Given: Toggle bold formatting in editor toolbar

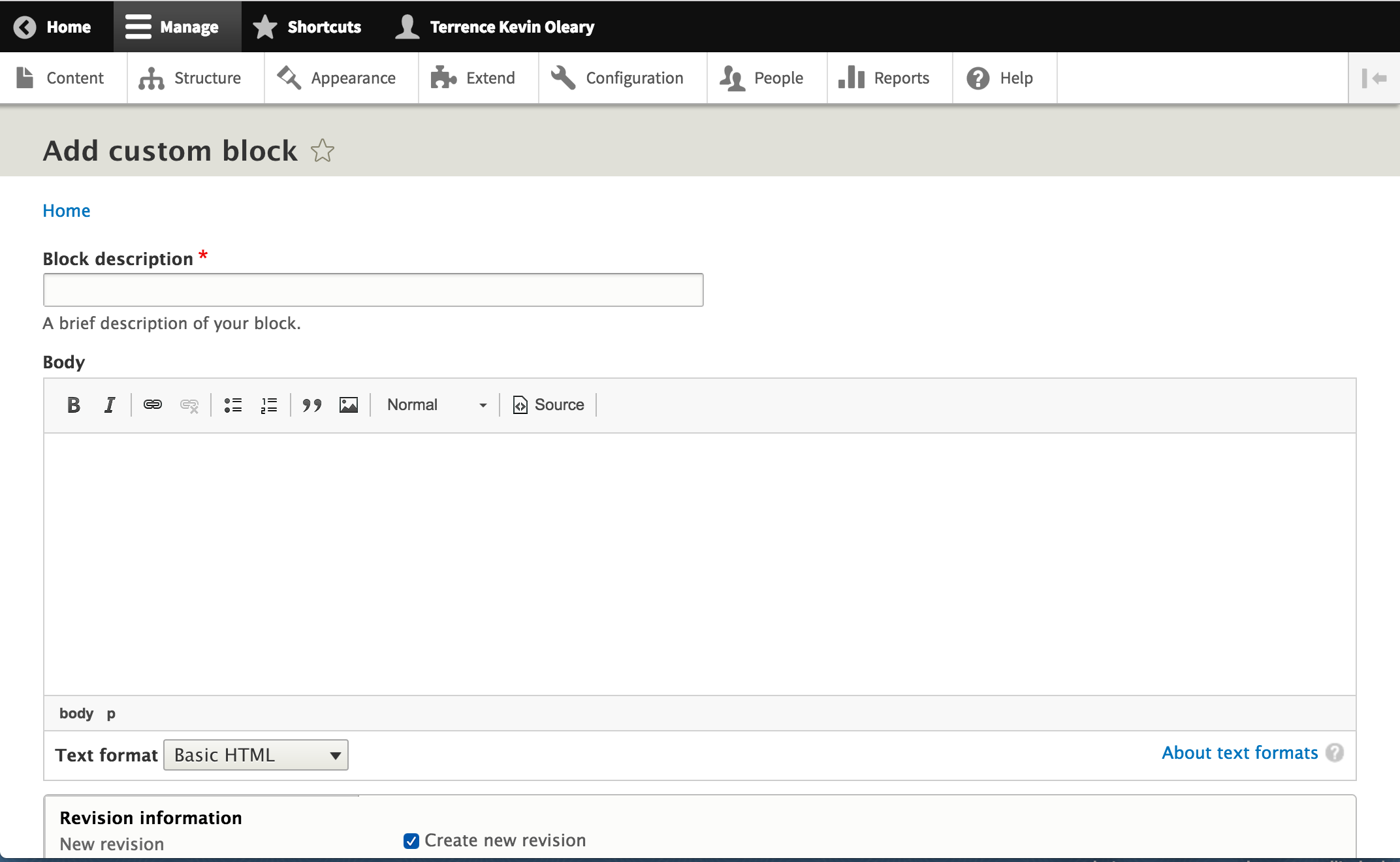Looking at the screenshot, I should [74, 405].
